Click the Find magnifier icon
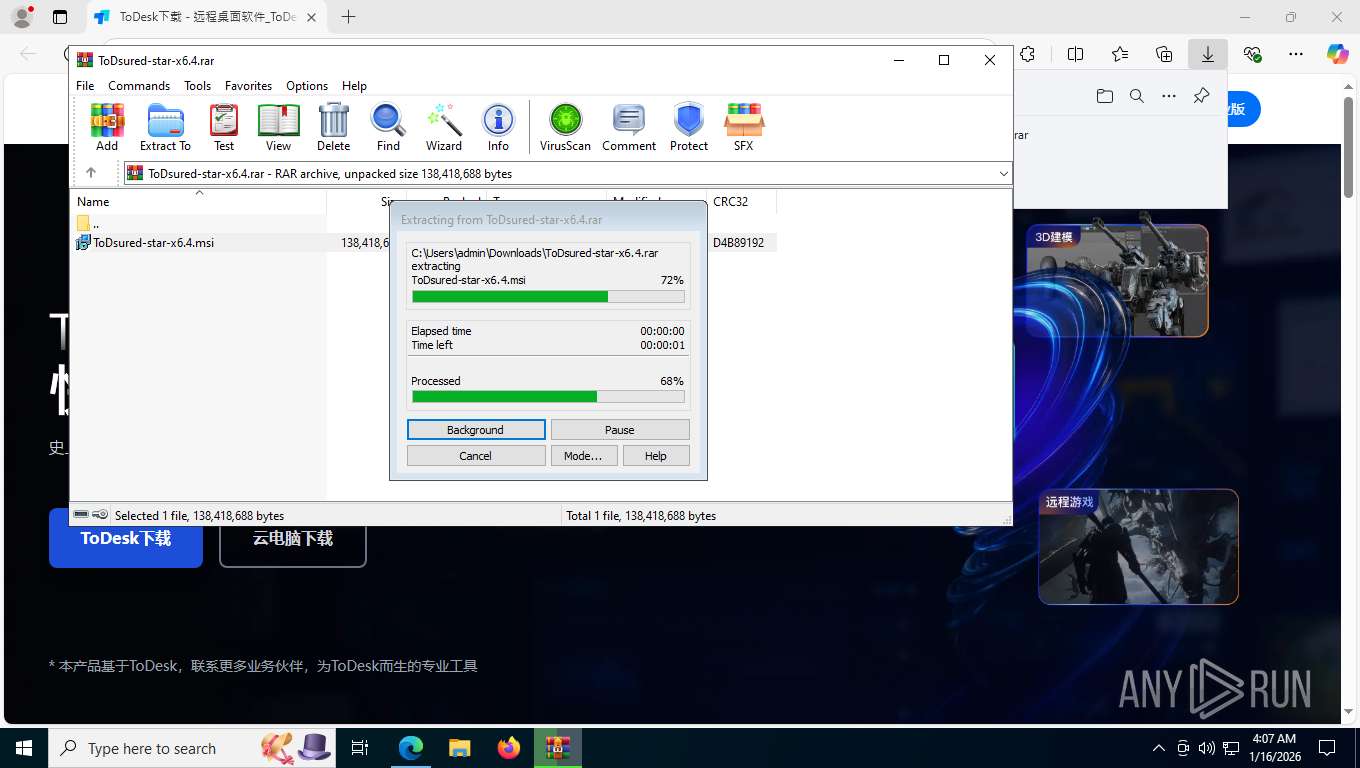1360x768 pixels. pyautogui.click(x=388, y=127)
